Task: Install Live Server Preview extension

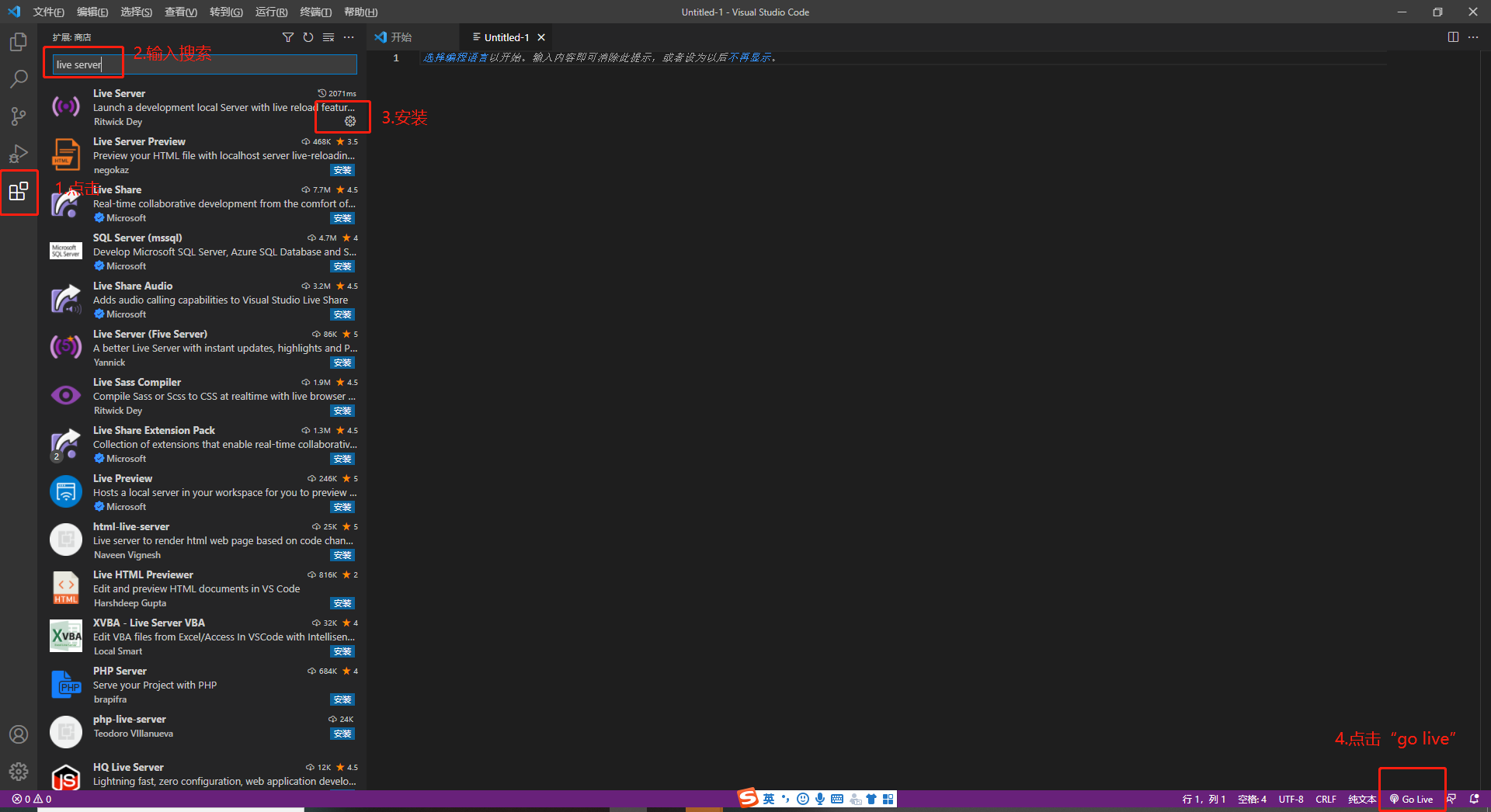Action: pyautogui.click(x=342, y=170)
